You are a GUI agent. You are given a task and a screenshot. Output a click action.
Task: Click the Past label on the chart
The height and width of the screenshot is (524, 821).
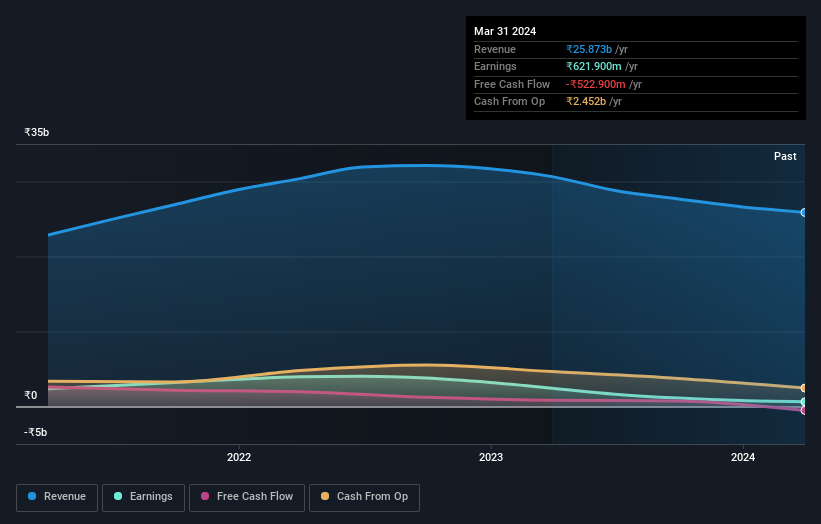coord(785,156)
